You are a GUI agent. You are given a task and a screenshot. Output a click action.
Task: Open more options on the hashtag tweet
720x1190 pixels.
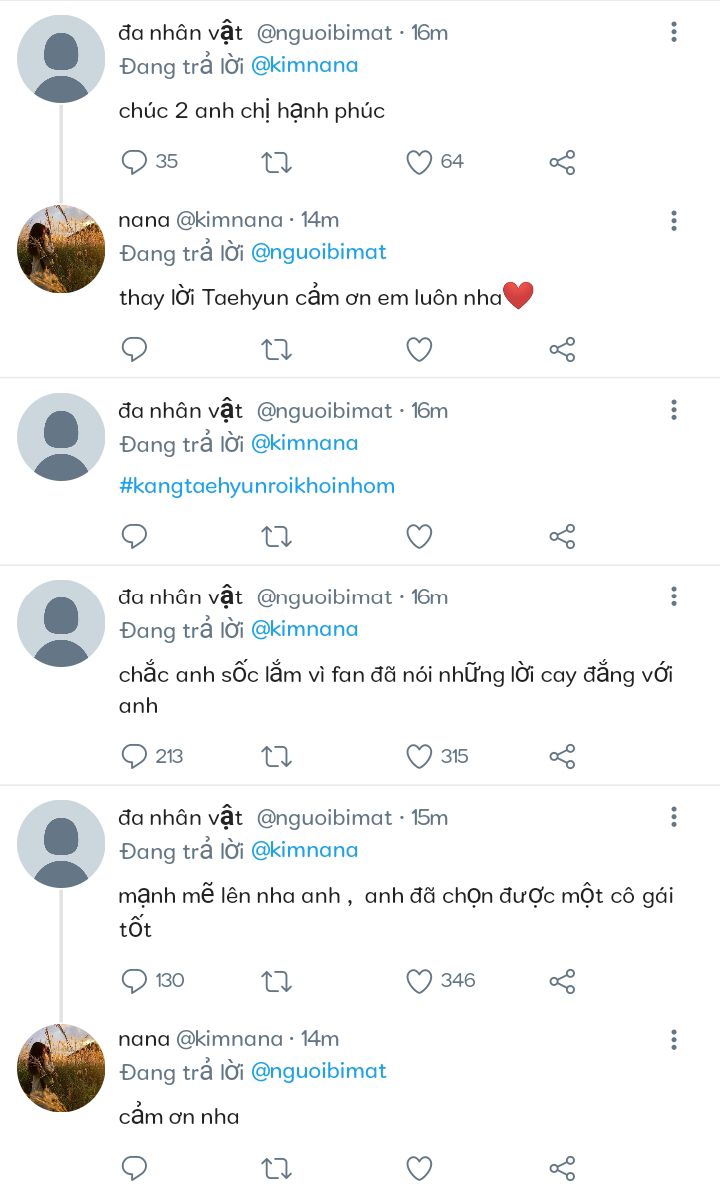click(674, 410)
